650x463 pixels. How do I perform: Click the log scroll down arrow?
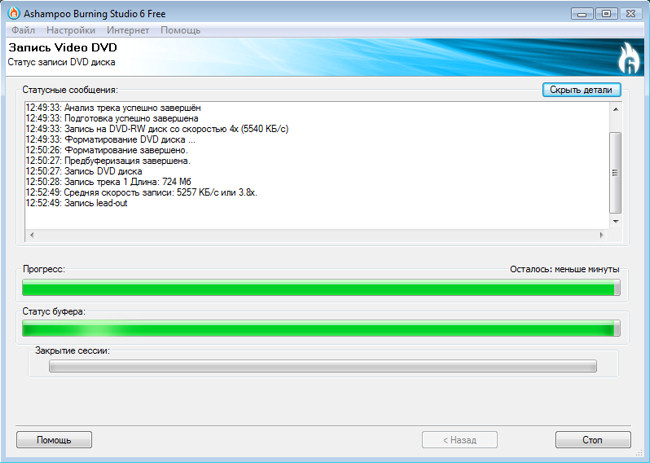[x=615, y=221]
